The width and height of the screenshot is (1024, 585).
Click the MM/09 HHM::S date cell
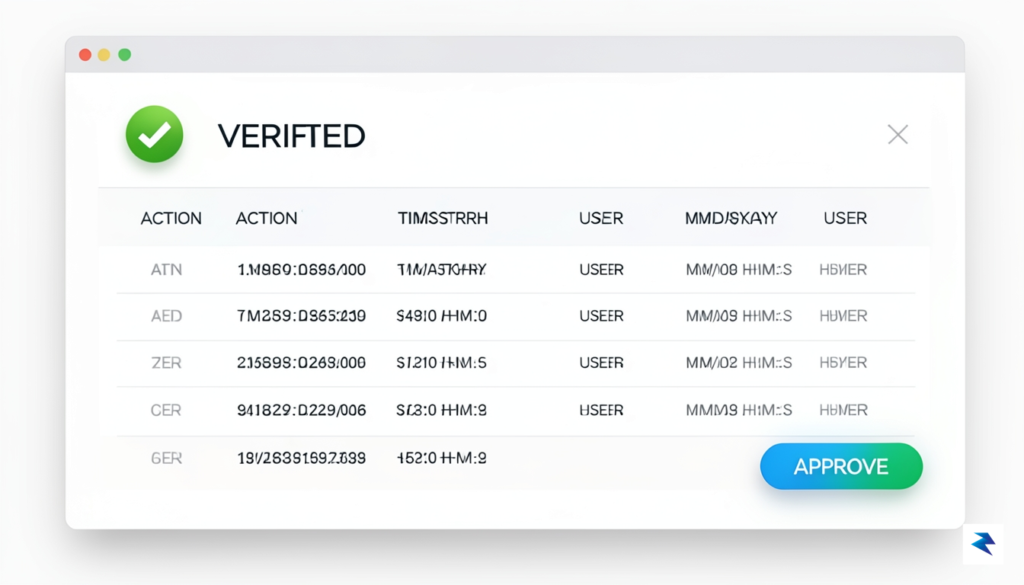[x=739, y=316]
